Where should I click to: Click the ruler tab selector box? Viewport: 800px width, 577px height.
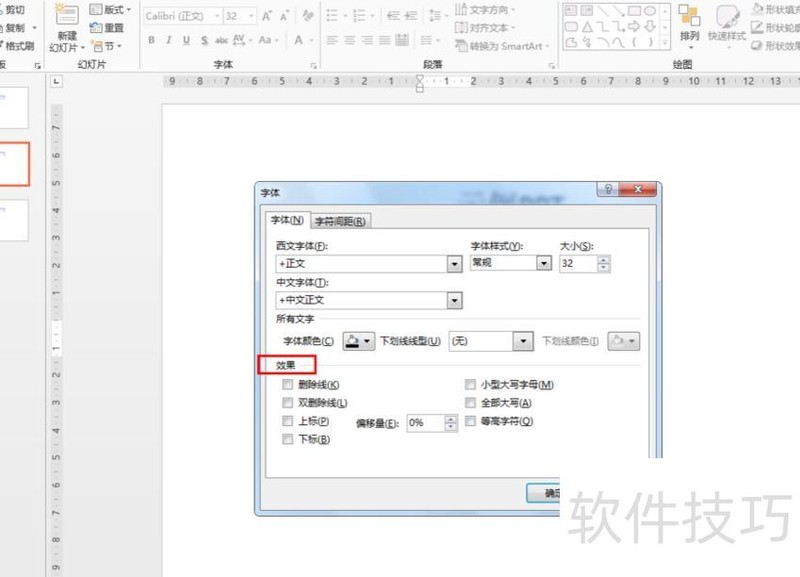(57, 81)
